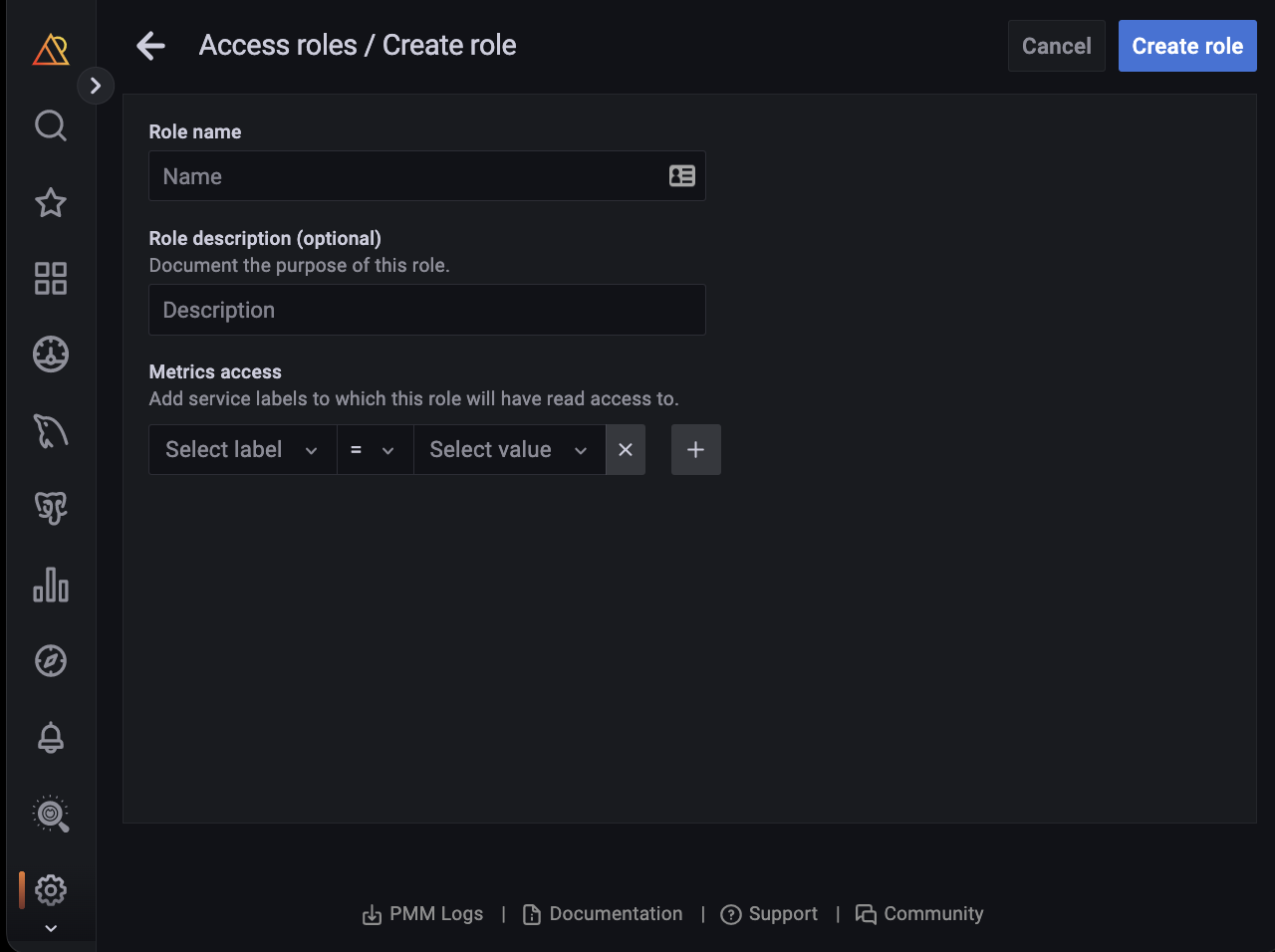This screenshot has width=1275, height=952.
Task: Open the MySQL dolphin icon
Action: pos(51,431)
